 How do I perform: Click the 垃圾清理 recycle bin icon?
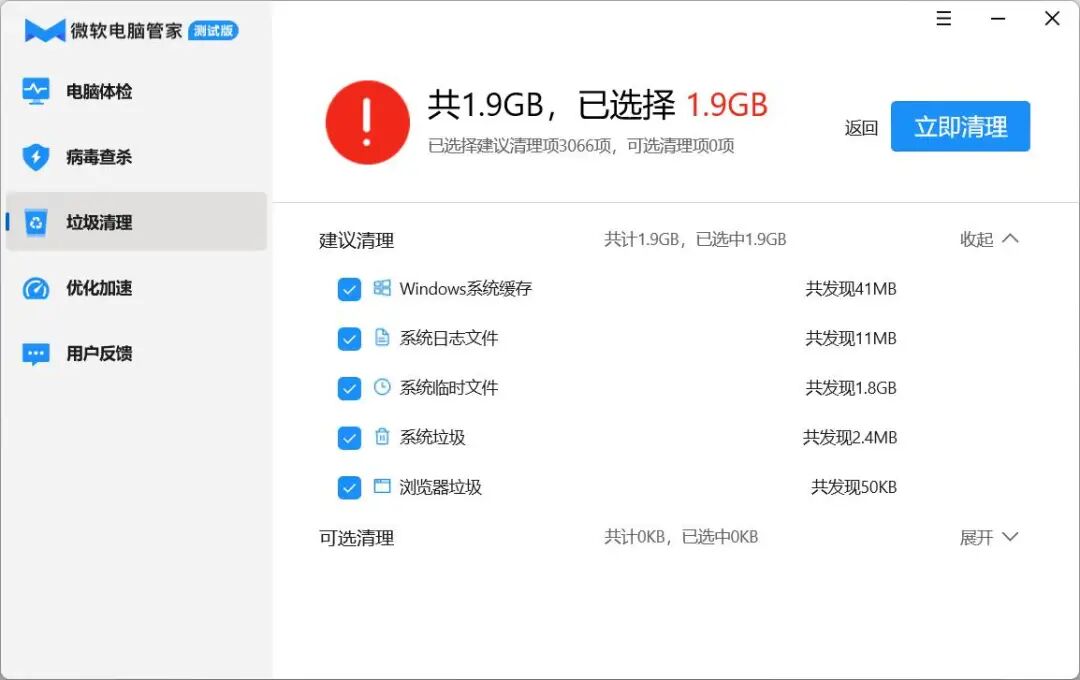coord(38,222)
